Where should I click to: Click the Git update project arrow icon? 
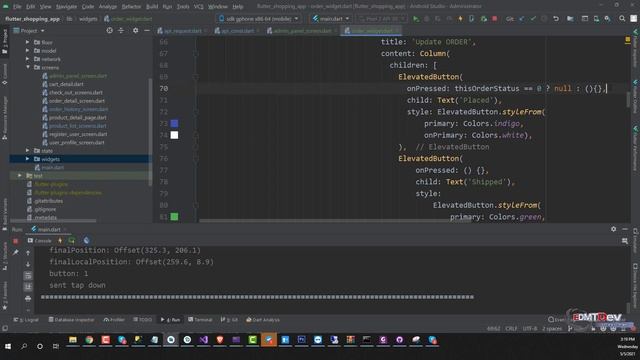(522, 19)
